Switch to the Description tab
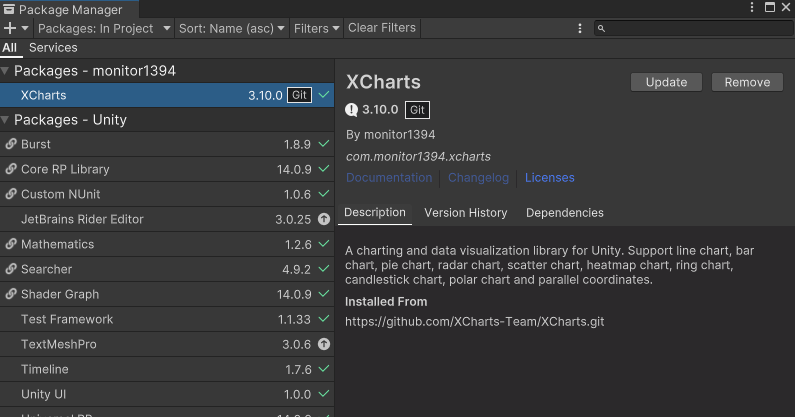Viewport: 795px width, 417px height. coord(375,213)
